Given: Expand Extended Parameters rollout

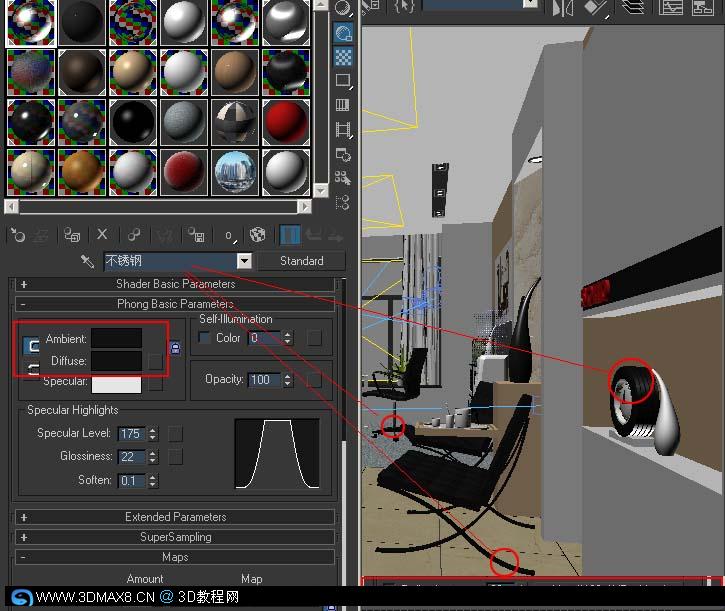Looking at the screenshot, I should click(x=175, y=517).
